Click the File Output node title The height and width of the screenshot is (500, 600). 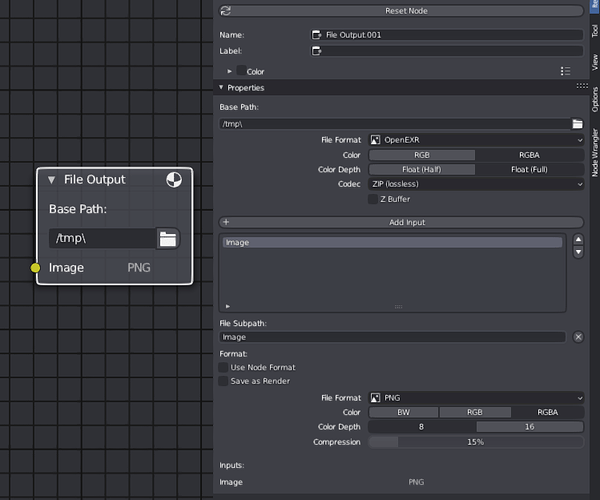95,179
